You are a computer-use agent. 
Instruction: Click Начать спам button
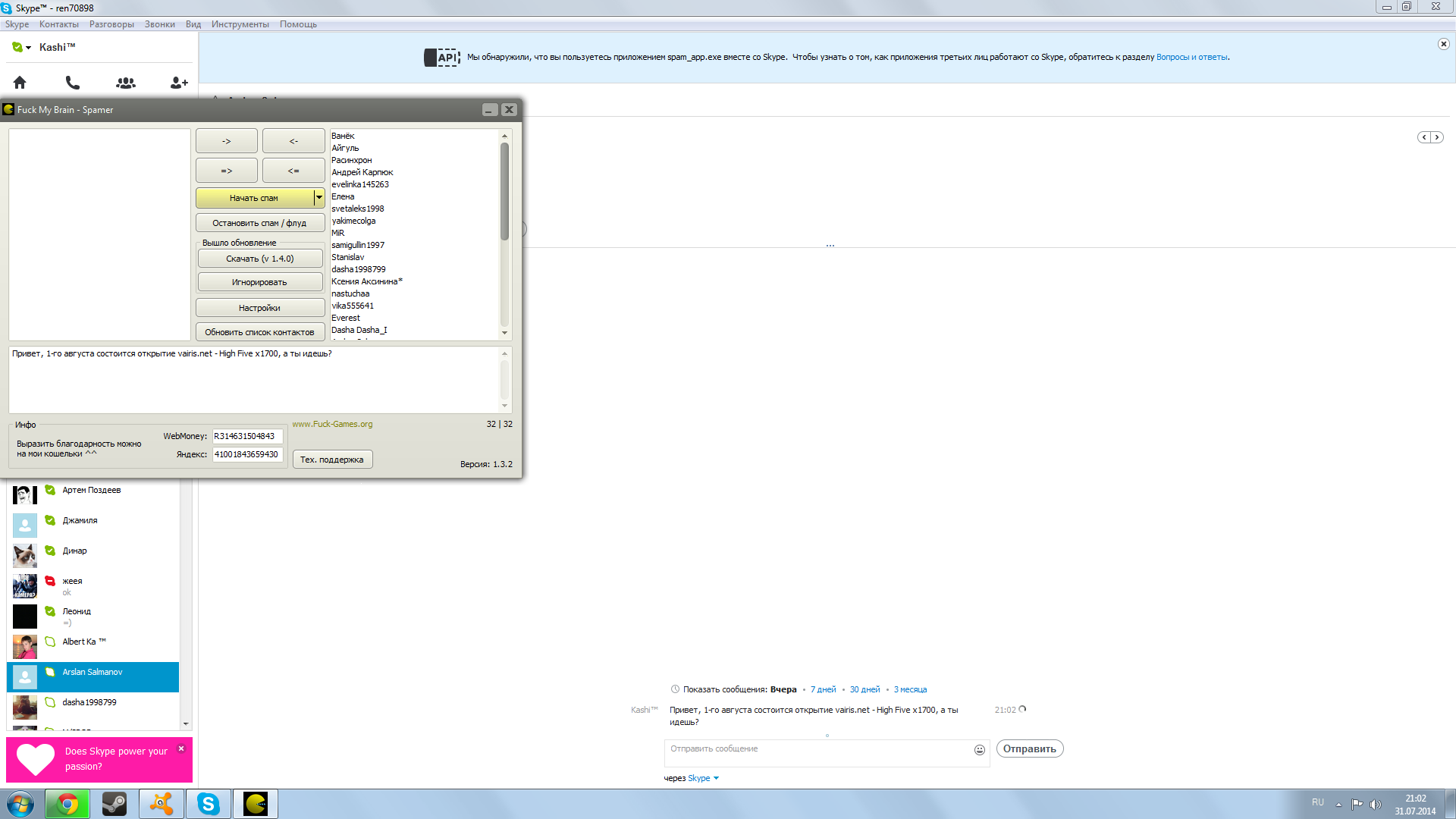point(254,198)
